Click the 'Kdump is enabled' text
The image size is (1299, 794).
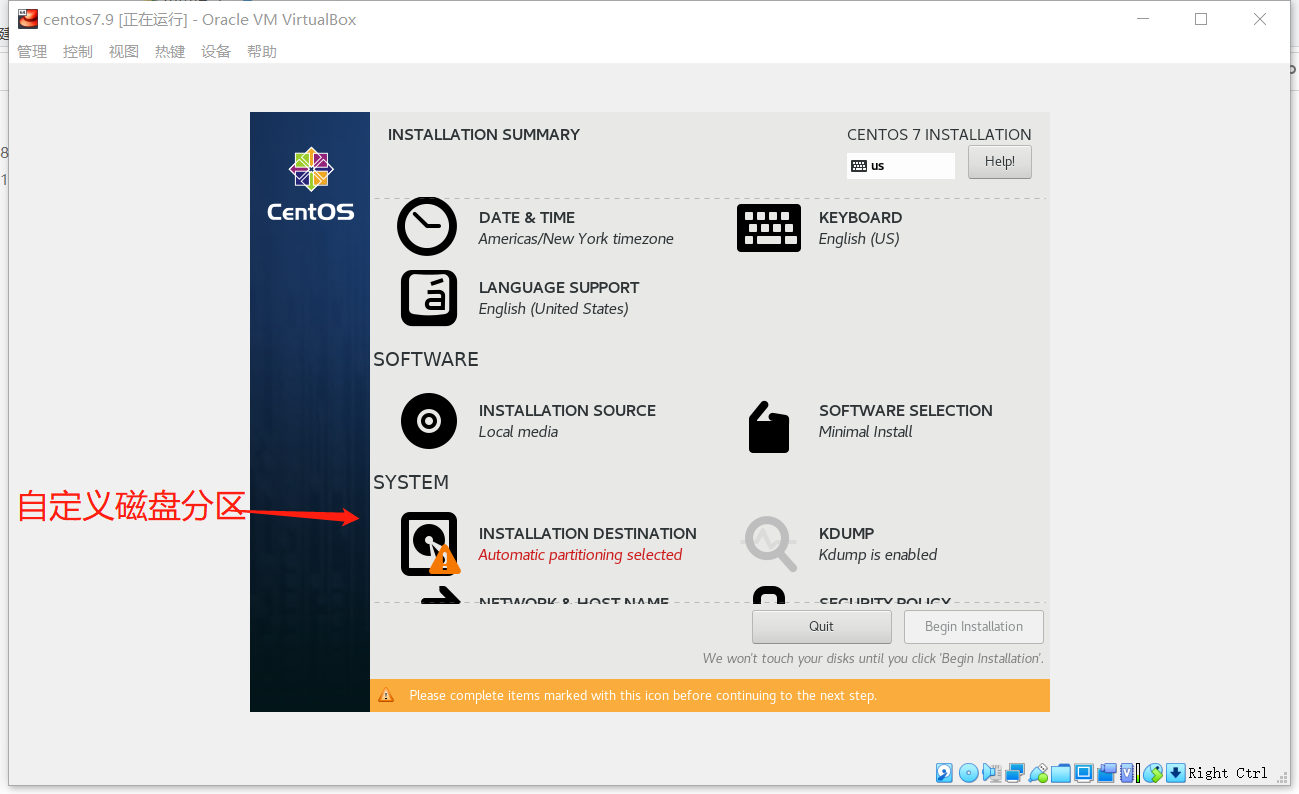tap(878, 555)
